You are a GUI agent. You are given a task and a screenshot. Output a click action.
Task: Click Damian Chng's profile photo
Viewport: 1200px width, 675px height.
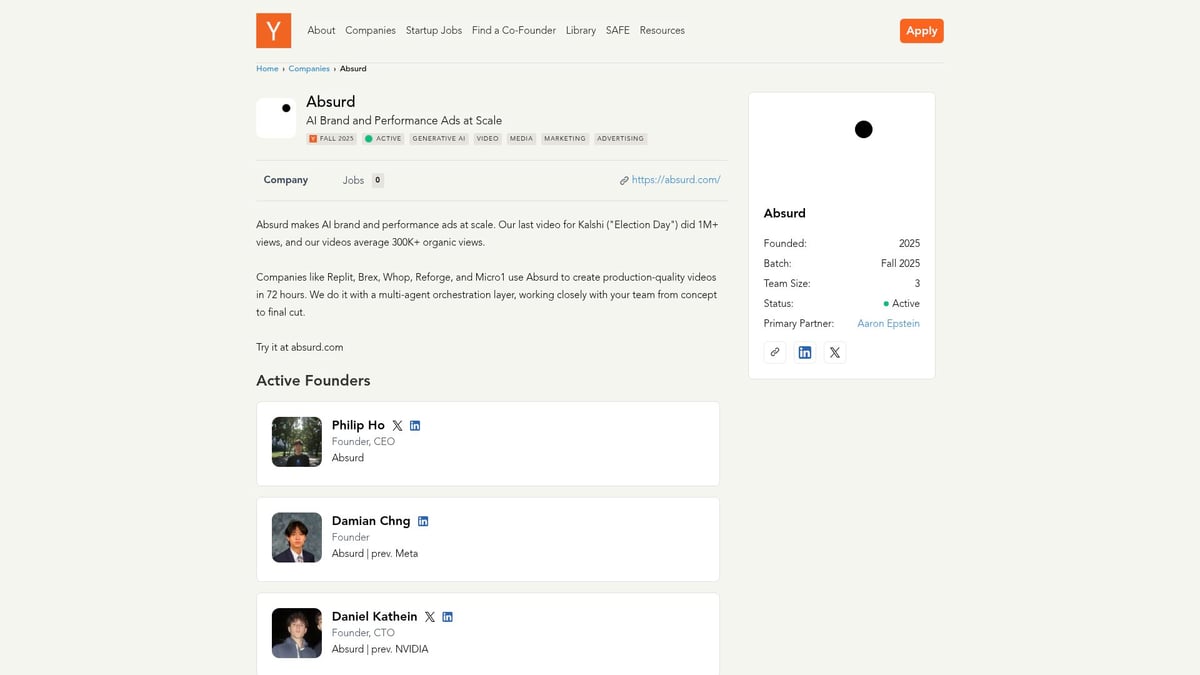(297, 538)
